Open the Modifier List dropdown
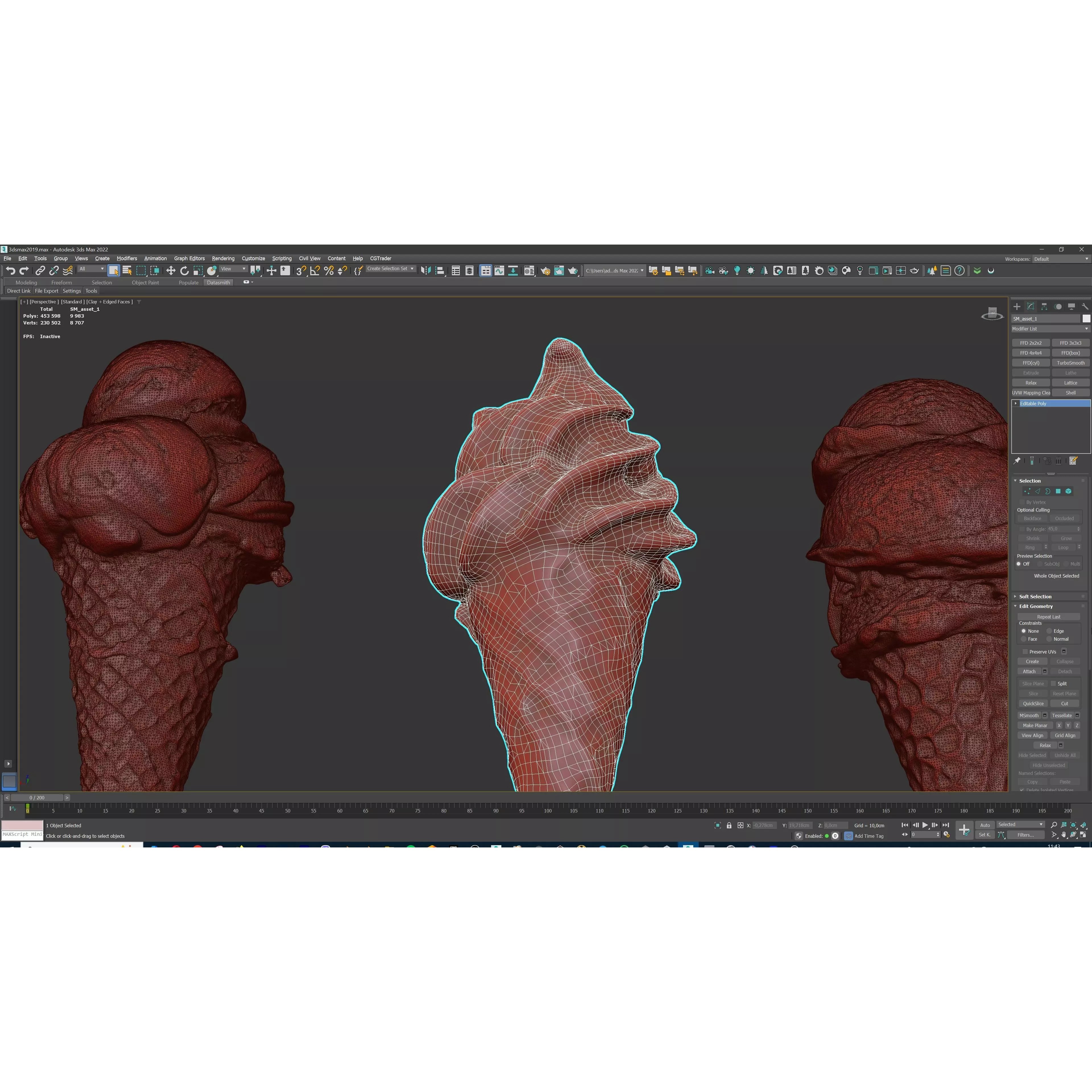1092x1092 pixels. click(1051, 329)
